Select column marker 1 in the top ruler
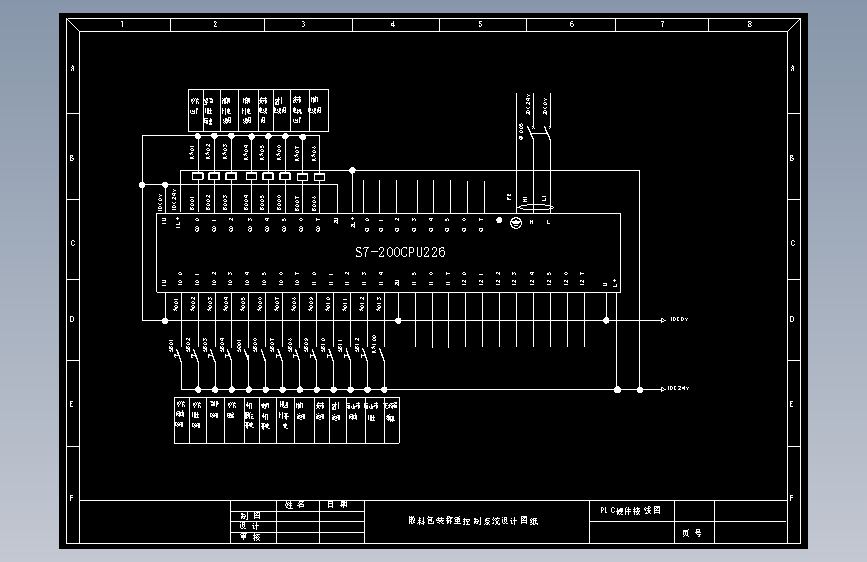 coord(122,24)
